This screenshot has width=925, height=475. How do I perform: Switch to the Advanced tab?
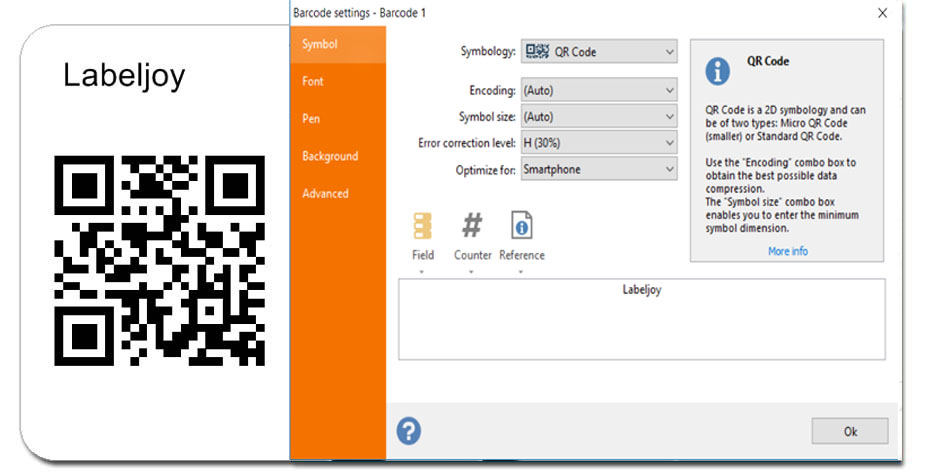click(x=338, y=193)
